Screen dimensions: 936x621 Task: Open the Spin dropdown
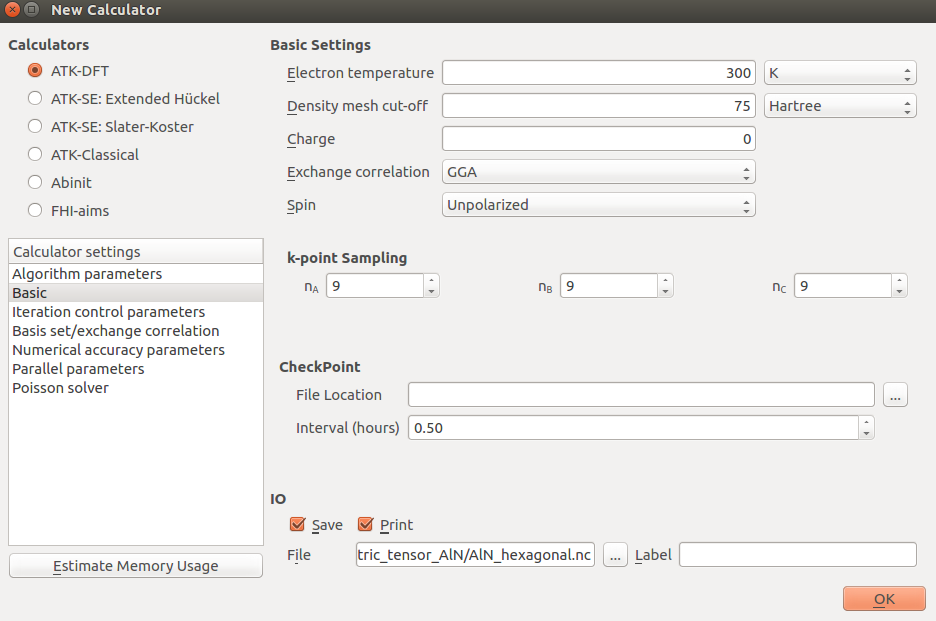[599, 205]
